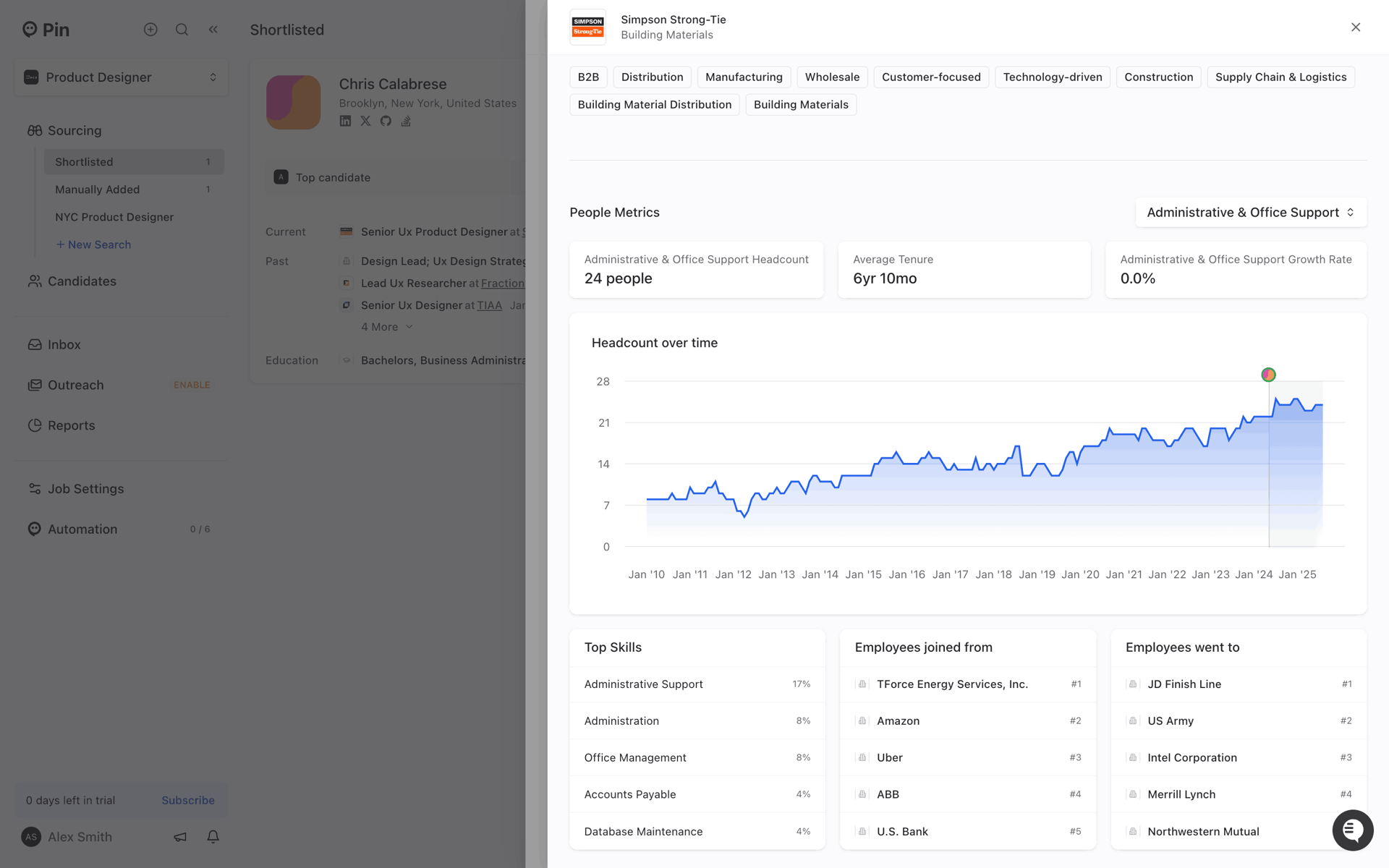The image size is (1389, 868).
Task: Click the Technology-driven tag
Action: [1053, 77]
